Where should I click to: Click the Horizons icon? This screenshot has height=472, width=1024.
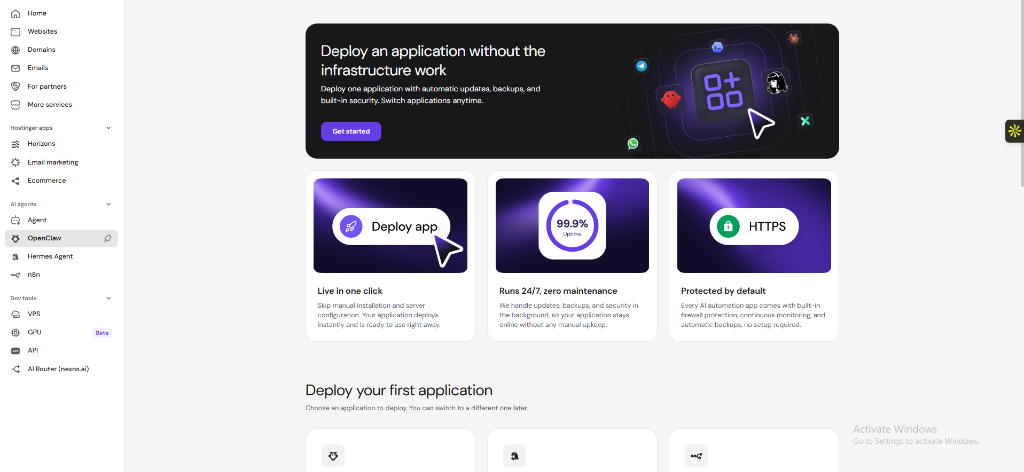click(16, 144)
